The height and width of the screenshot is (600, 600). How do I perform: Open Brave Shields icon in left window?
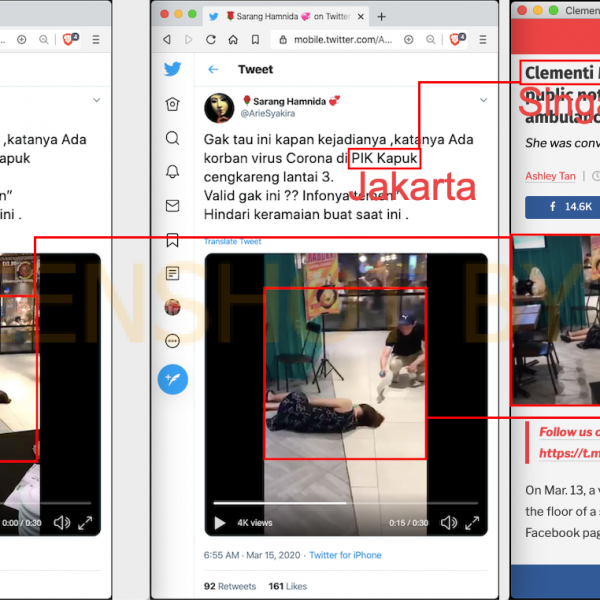70,39
